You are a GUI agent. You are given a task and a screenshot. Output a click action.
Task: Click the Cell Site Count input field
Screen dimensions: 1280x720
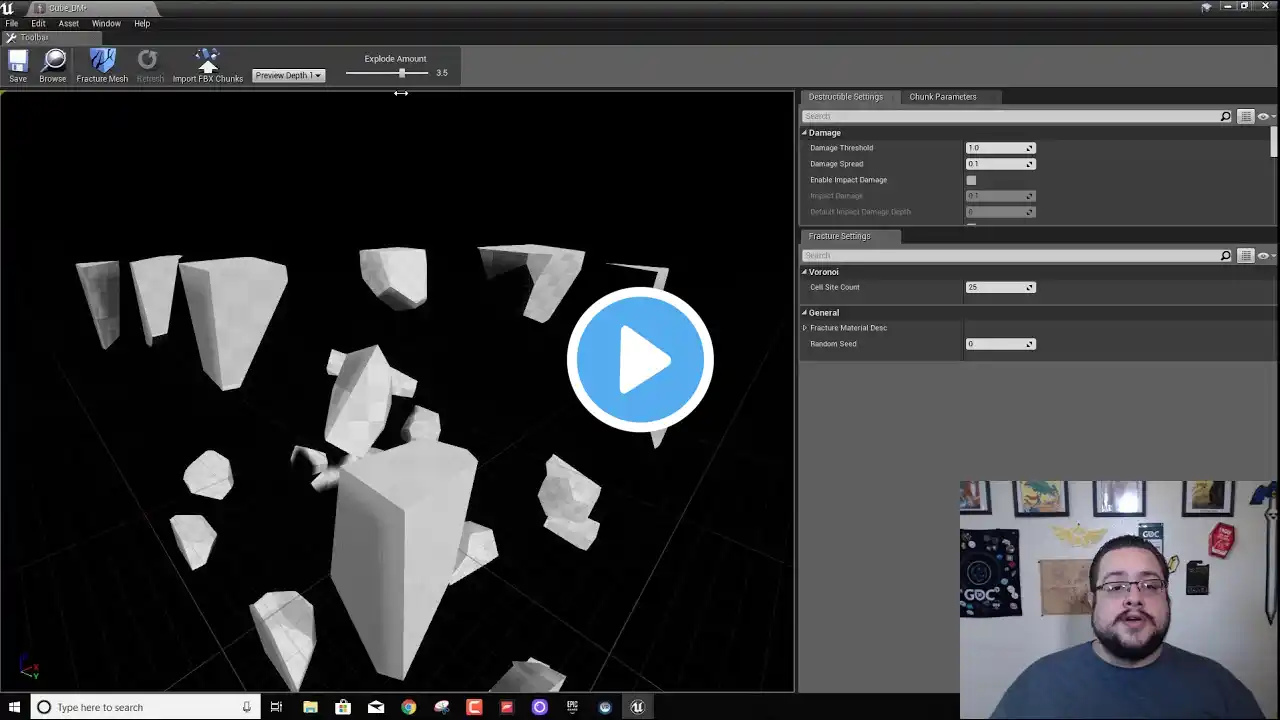tap(995, 288)
